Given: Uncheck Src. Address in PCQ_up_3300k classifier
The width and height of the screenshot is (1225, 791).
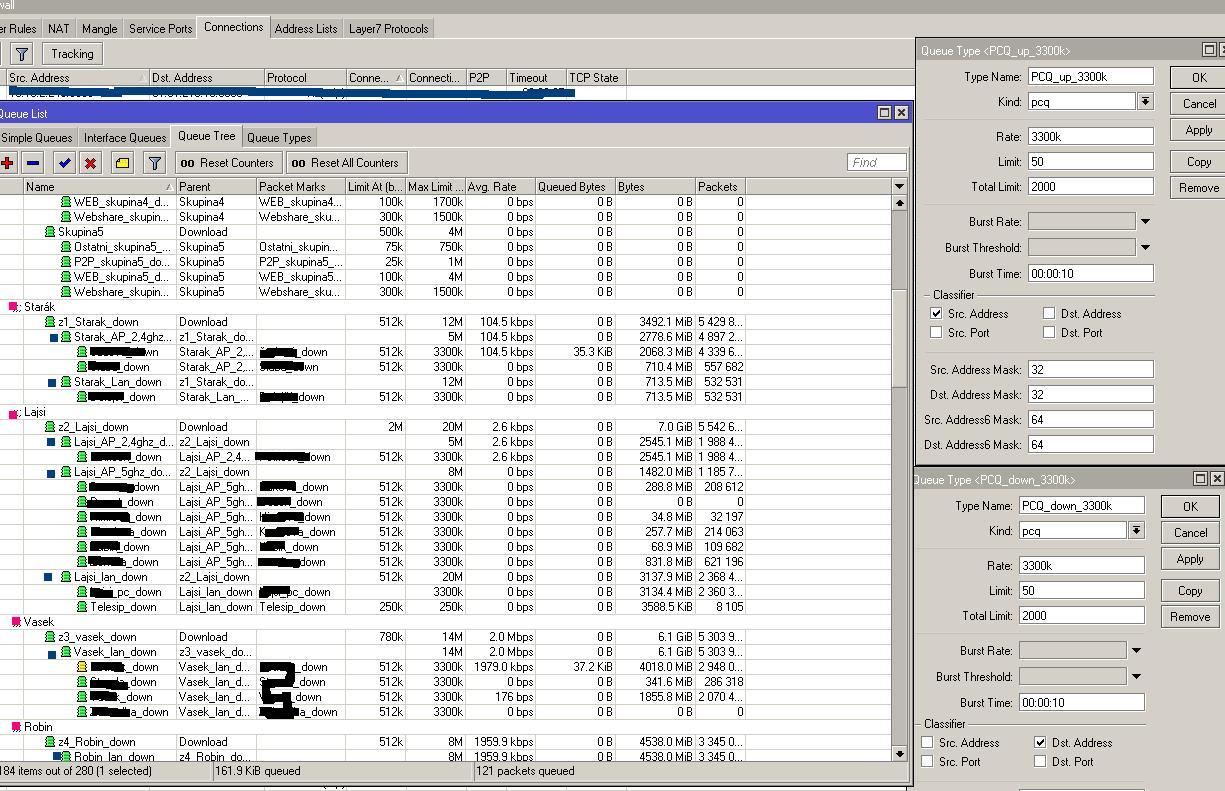Looking at the screenshot, I should pyautogui.click(x=937, y=313).
